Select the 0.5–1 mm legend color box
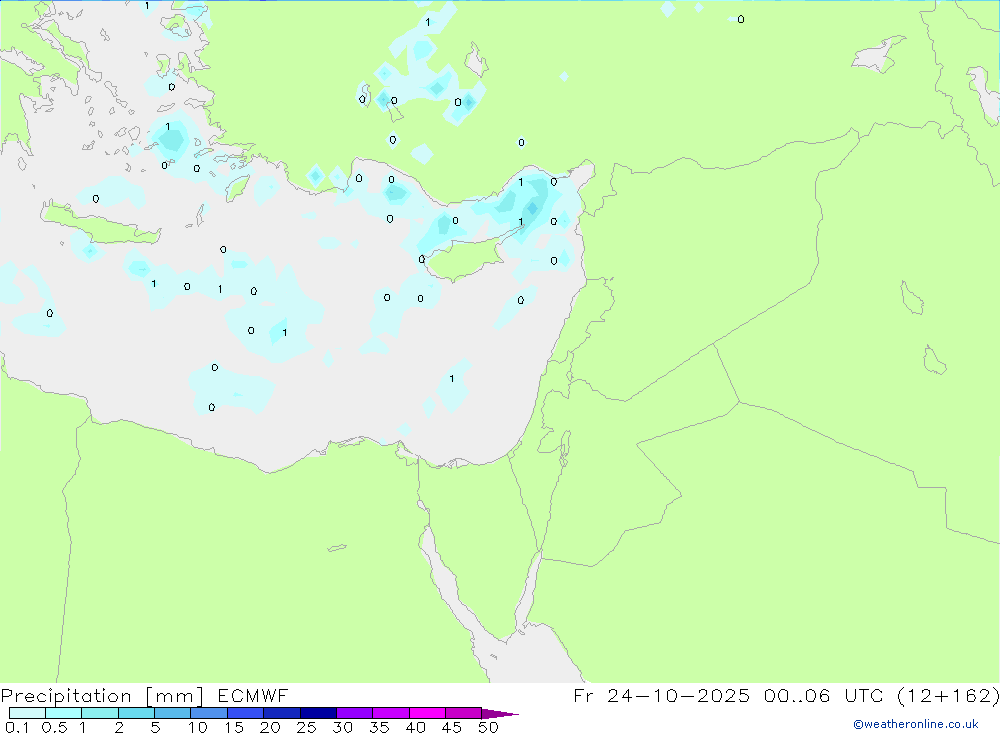This screenshot has height=733, width=1000. click(64, 713)
